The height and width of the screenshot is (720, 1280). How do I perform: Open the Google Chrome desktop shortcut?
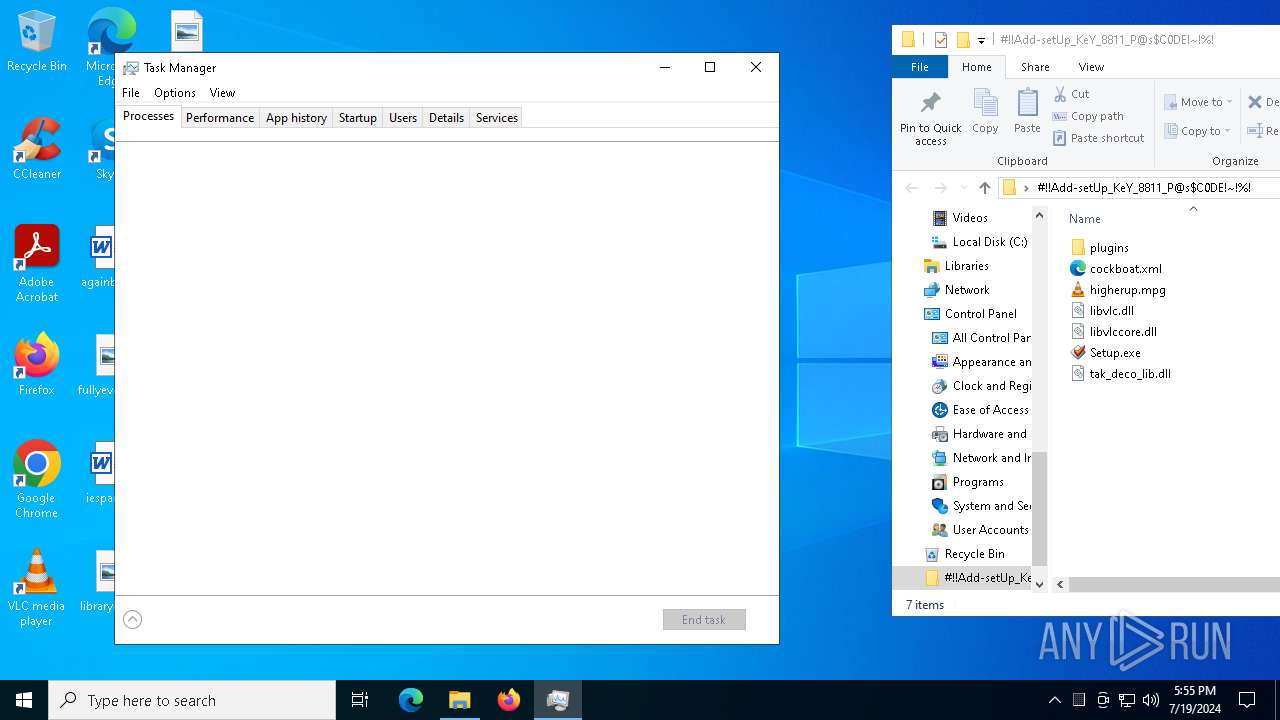(x=37, y=480)
